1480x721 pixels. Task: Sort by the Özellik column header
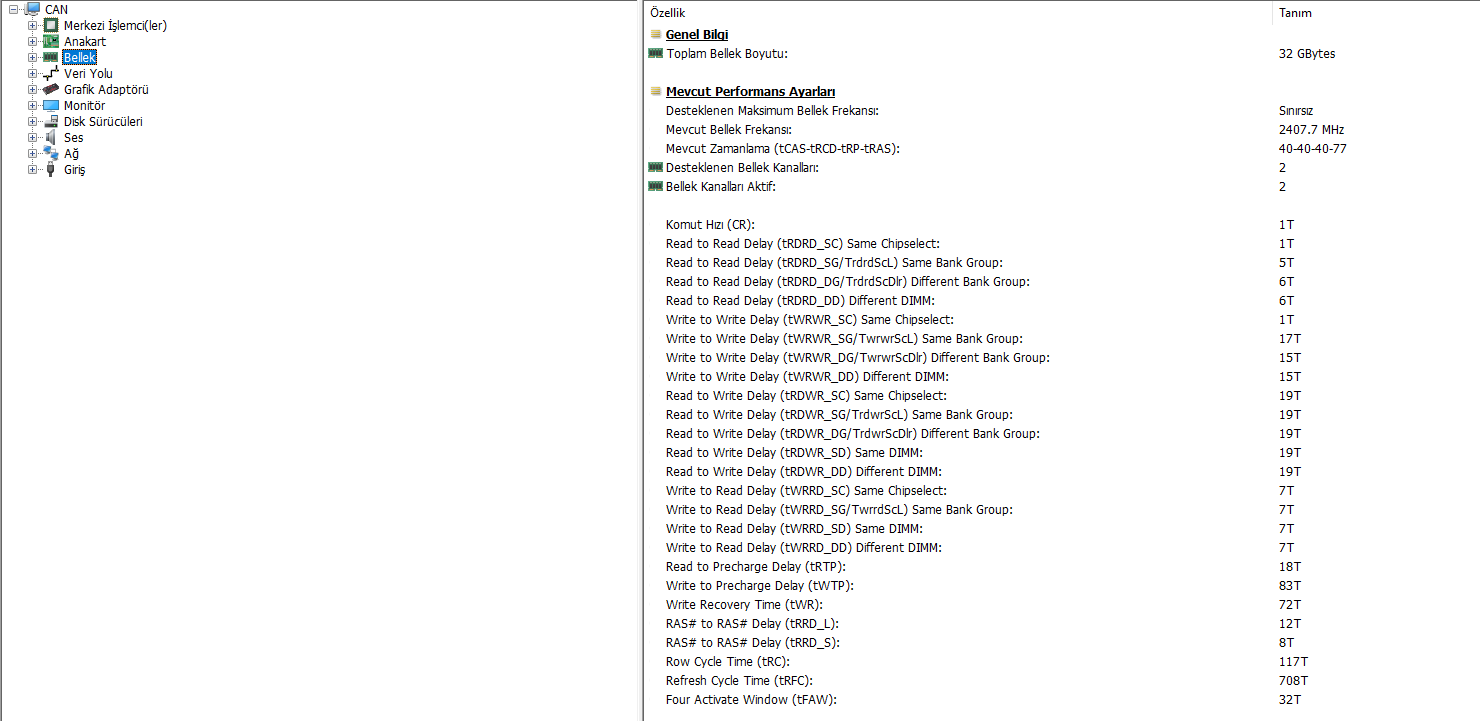958,13
